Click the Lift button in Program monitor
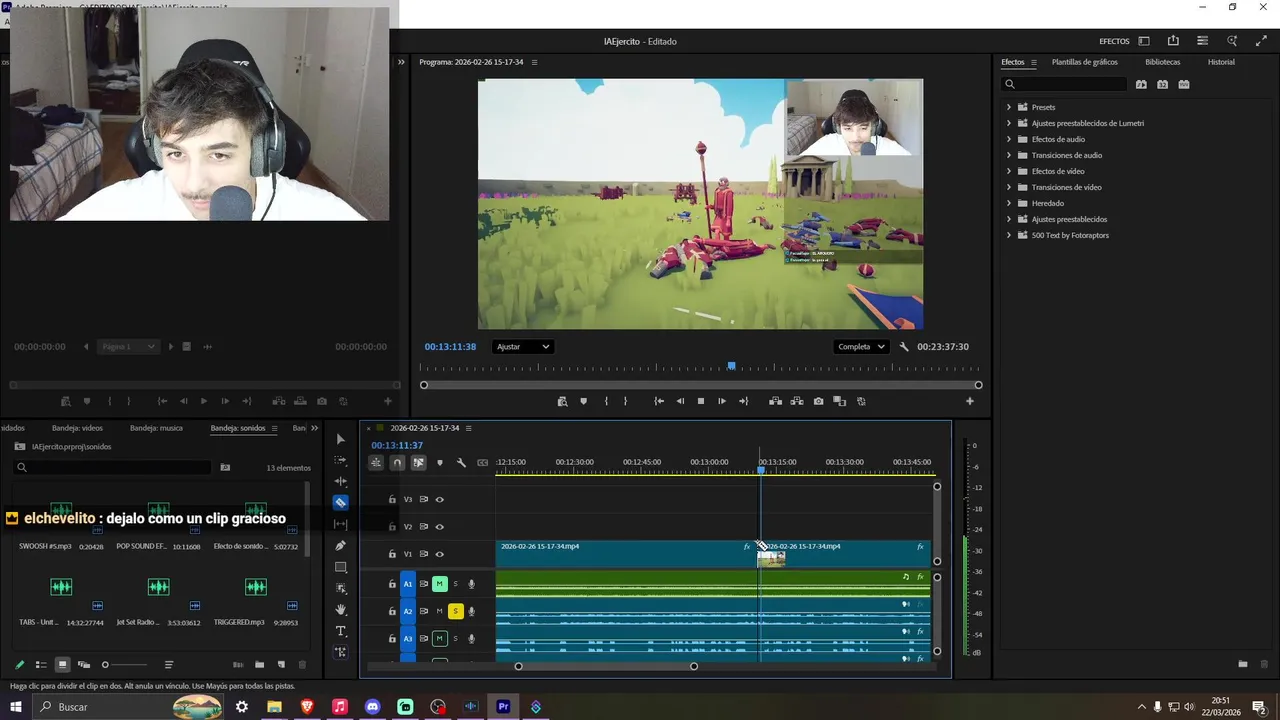The image size is (1280, 720). [x=775, y=401]
